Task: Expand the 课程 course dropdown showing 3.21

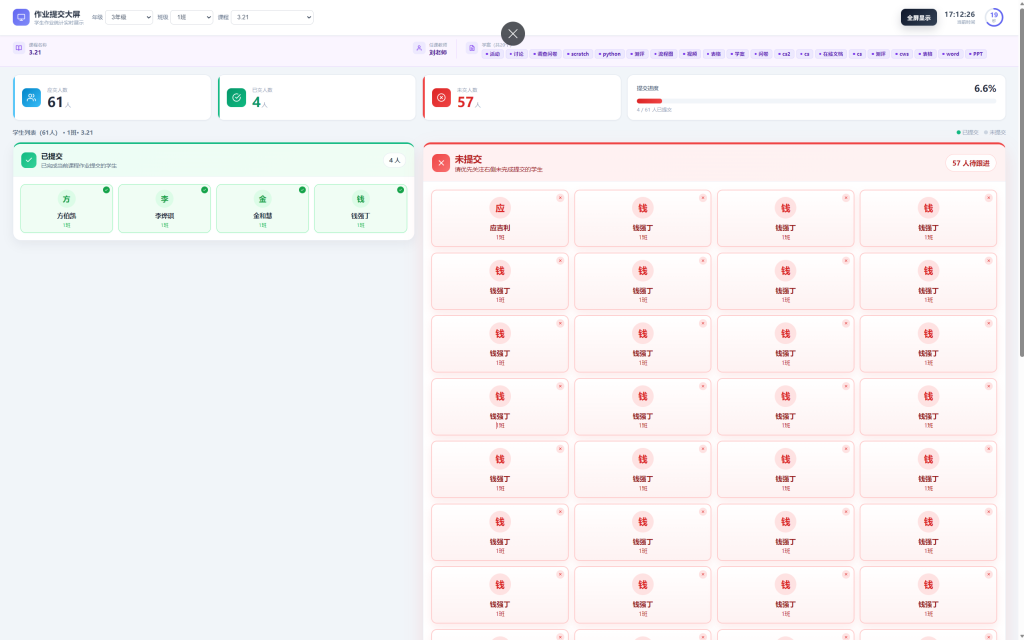Action: (x=272, y=17)
